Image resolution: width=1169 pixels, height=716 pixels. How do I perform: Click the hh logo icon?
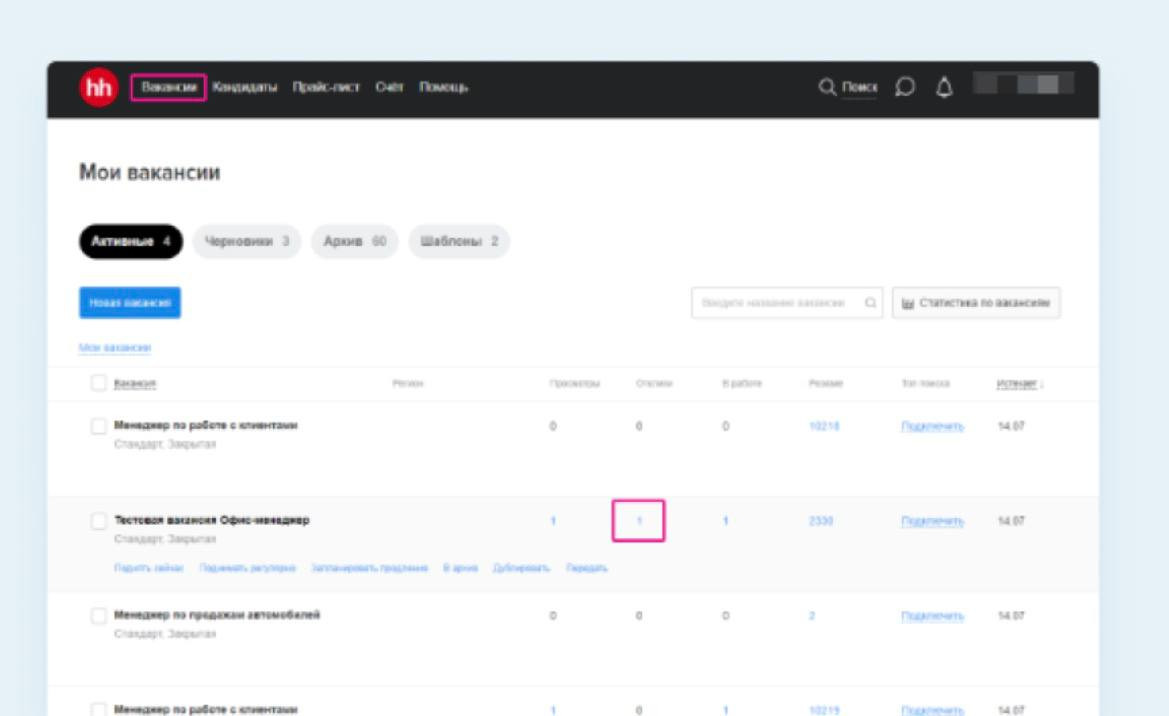tap(98, 88)
